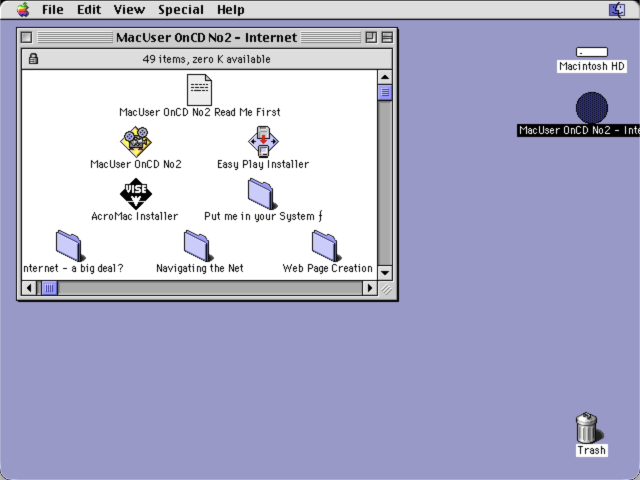The height and width of the screenshot is (480, 640).
Task: Select the MacUser OnCD No2 Read Me First document icon
Action: click(x=199, y=90)
